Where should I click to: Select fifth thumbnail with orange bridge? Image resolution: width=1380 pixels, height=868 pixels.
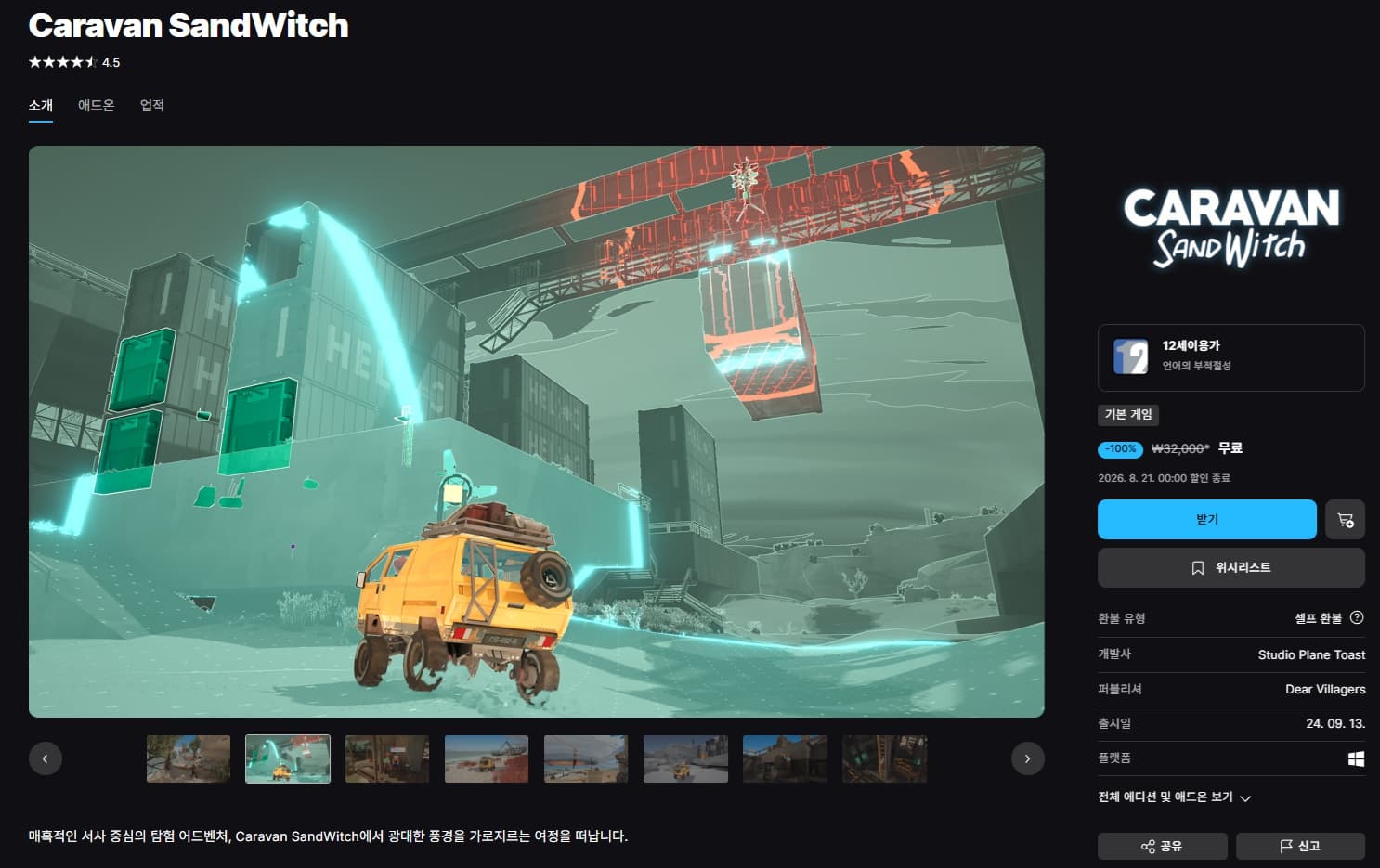coord(586,758)
